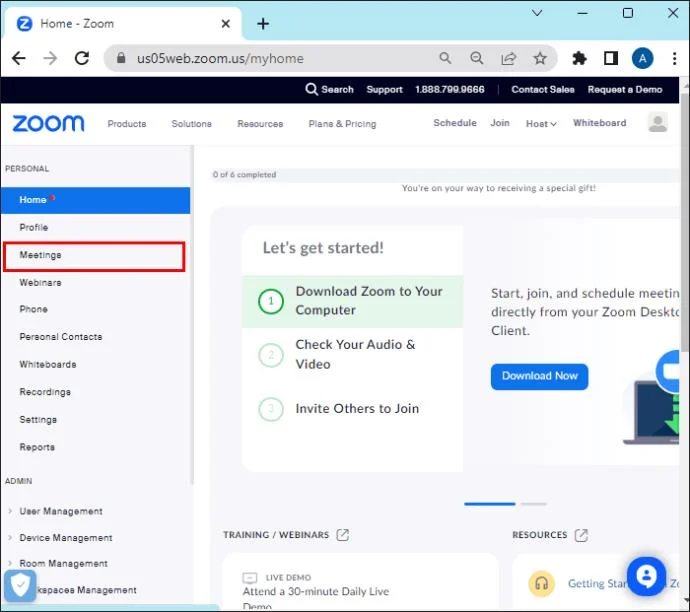Click the headphones Getting Started icon
This screenshot has height=612, width=690.
pos(541,584)
